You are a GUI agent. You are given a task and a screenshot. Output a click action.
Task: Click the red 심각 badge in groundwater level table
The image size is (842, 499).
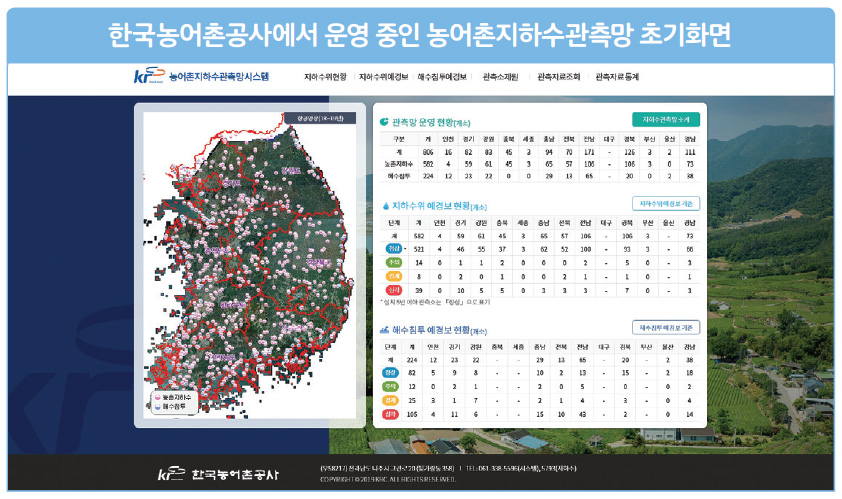[x=394, y=290]
